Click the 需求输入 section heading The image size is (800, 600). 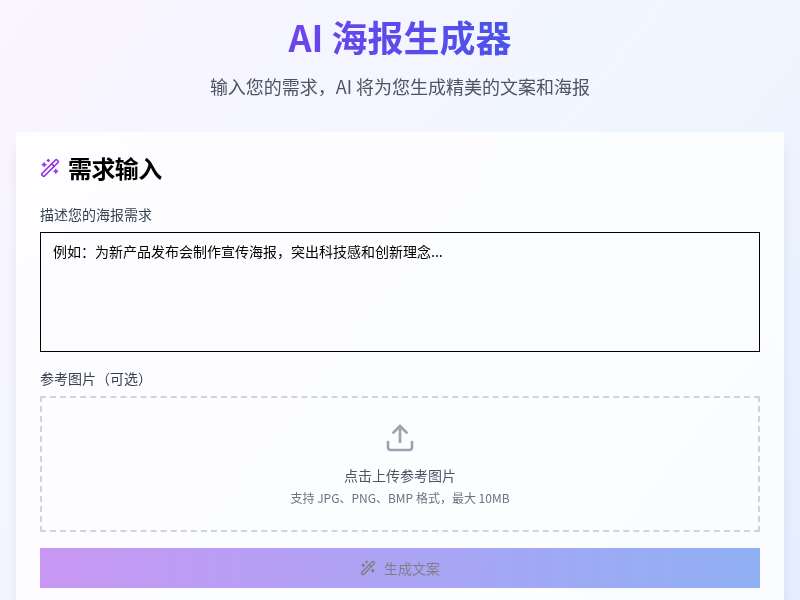(x=113, y=170)
